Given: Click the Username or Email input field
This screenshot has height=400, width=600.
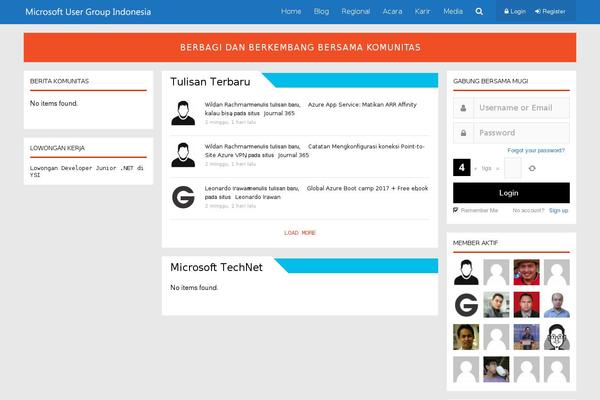Looking at the screenshot, I should click(521, 108).
